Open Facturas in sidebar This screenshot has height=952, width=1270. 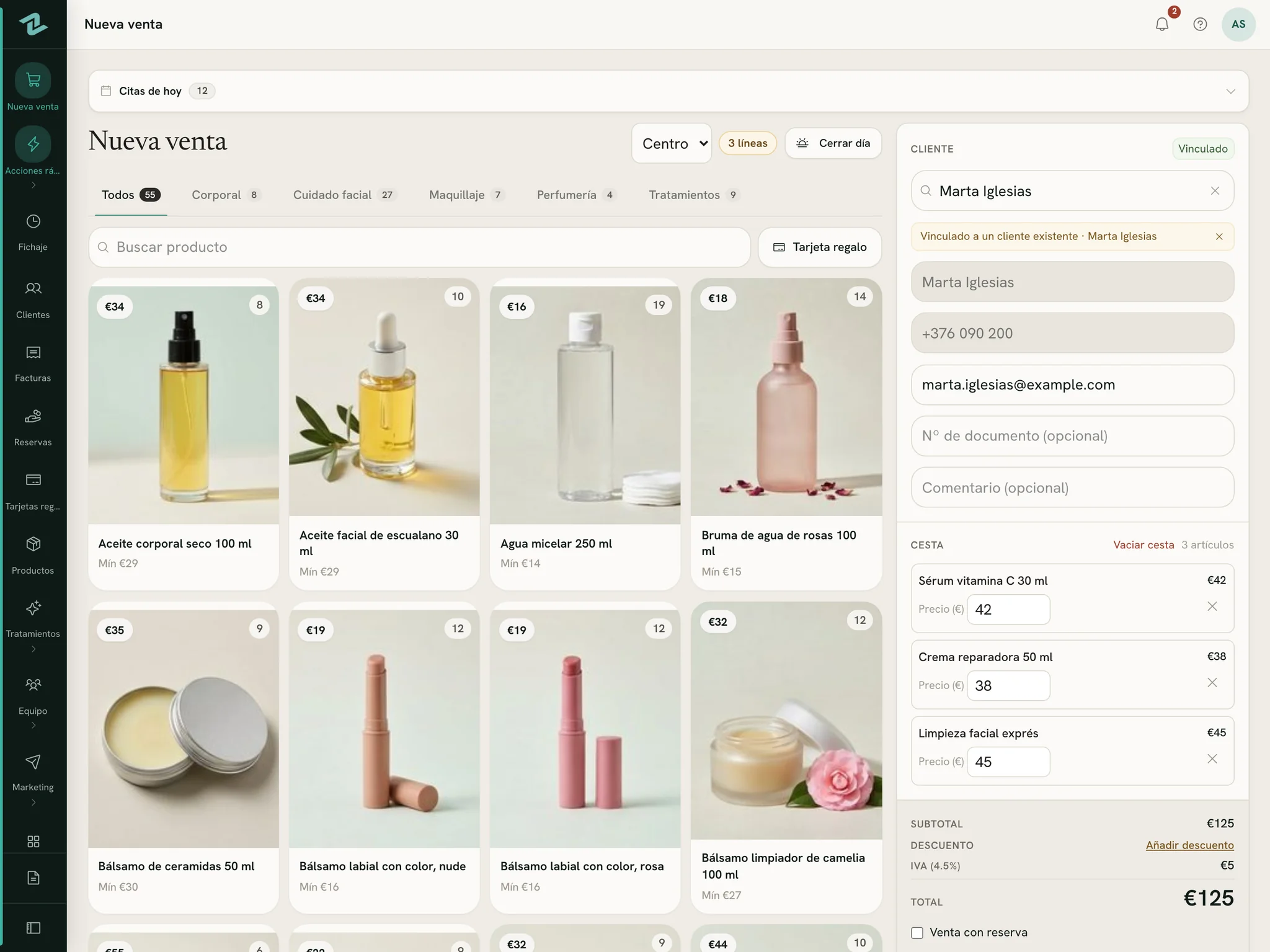click(33, 364)
